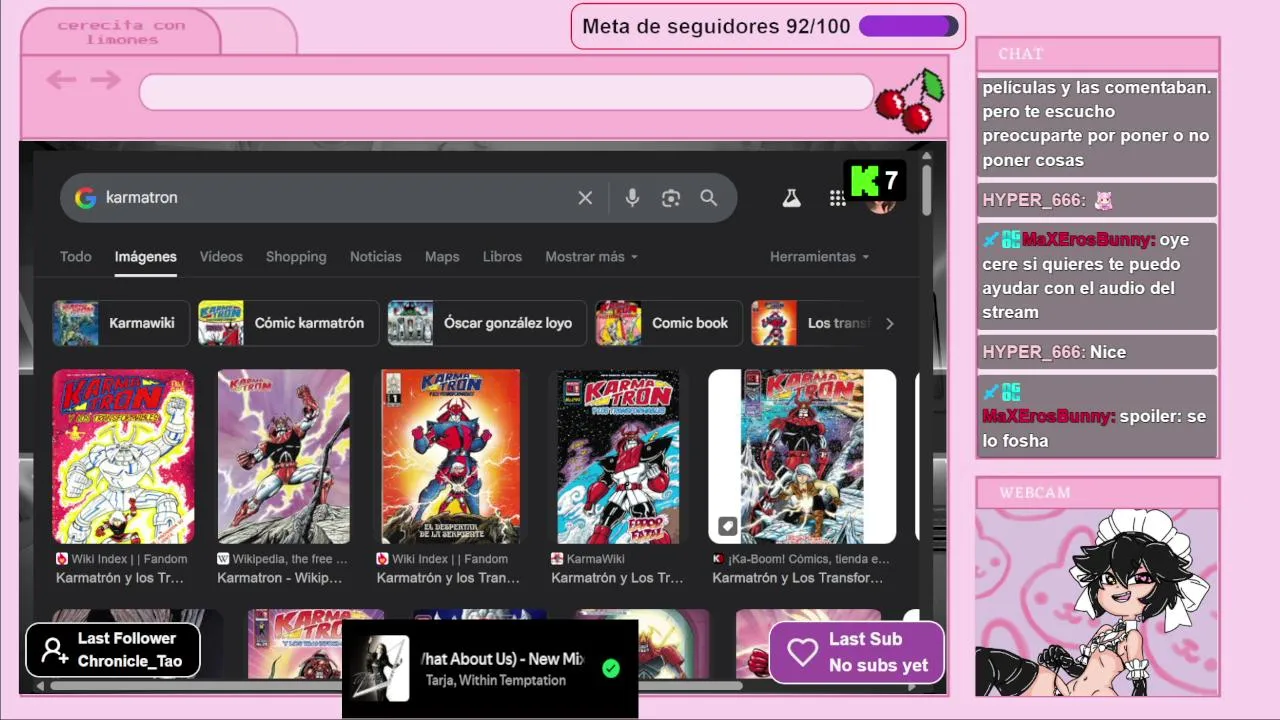Click the Tarja, Within Temptation artist text

[496, 680]
